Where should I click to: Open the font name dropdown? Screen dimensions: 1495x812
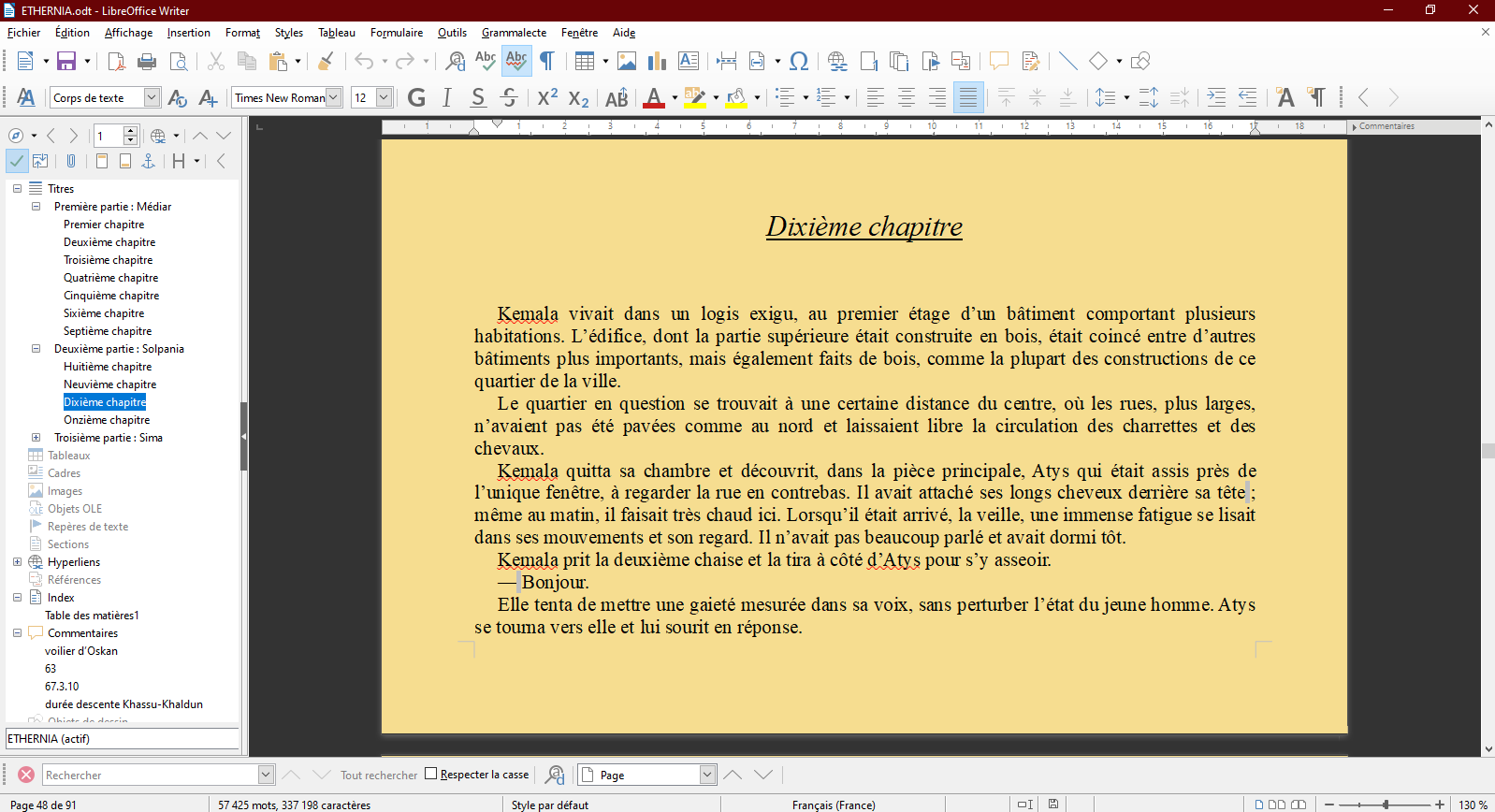pyautogui.click(x=333, y=97)
